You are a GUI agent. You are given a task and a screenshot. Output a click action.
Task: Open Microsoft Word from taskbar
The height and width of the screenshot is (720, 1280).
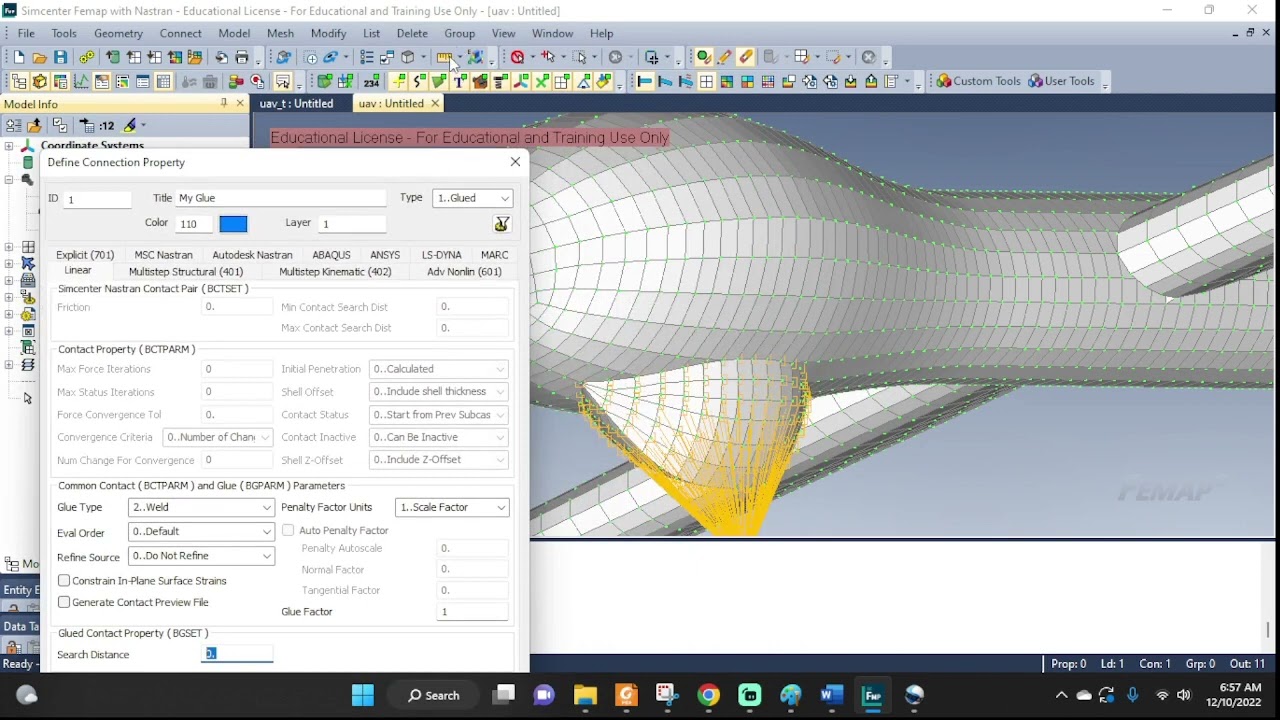coord(832,695)
